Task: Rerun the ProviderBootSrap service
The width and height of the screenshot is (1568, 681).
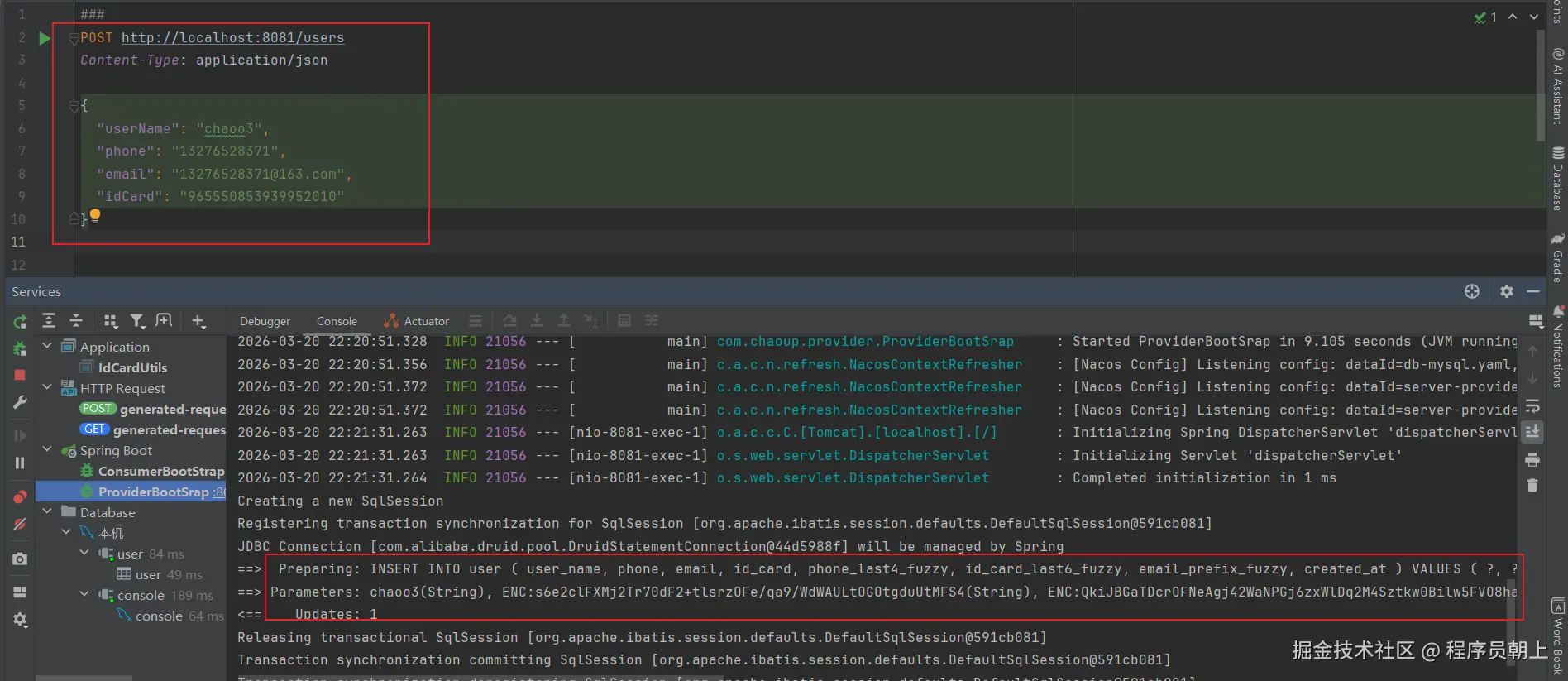Action: [20, 322]
